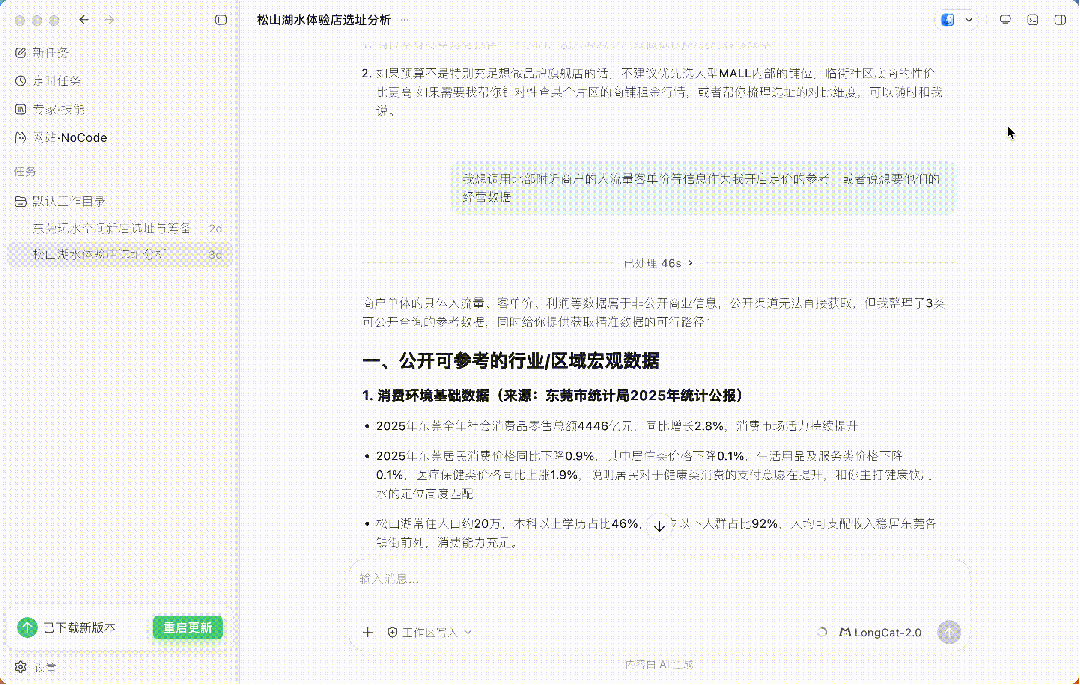Open the third sidebar item below scheduled tasks
This screenshot has width=1080, height=685.
[50, 109]
